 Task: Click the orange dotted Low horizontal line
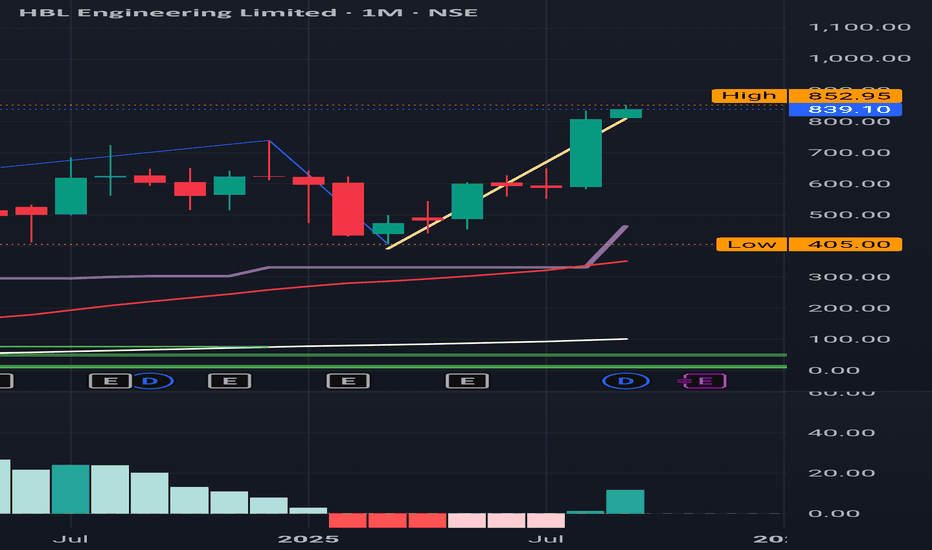pyautogui.click(x=357, y=244)
